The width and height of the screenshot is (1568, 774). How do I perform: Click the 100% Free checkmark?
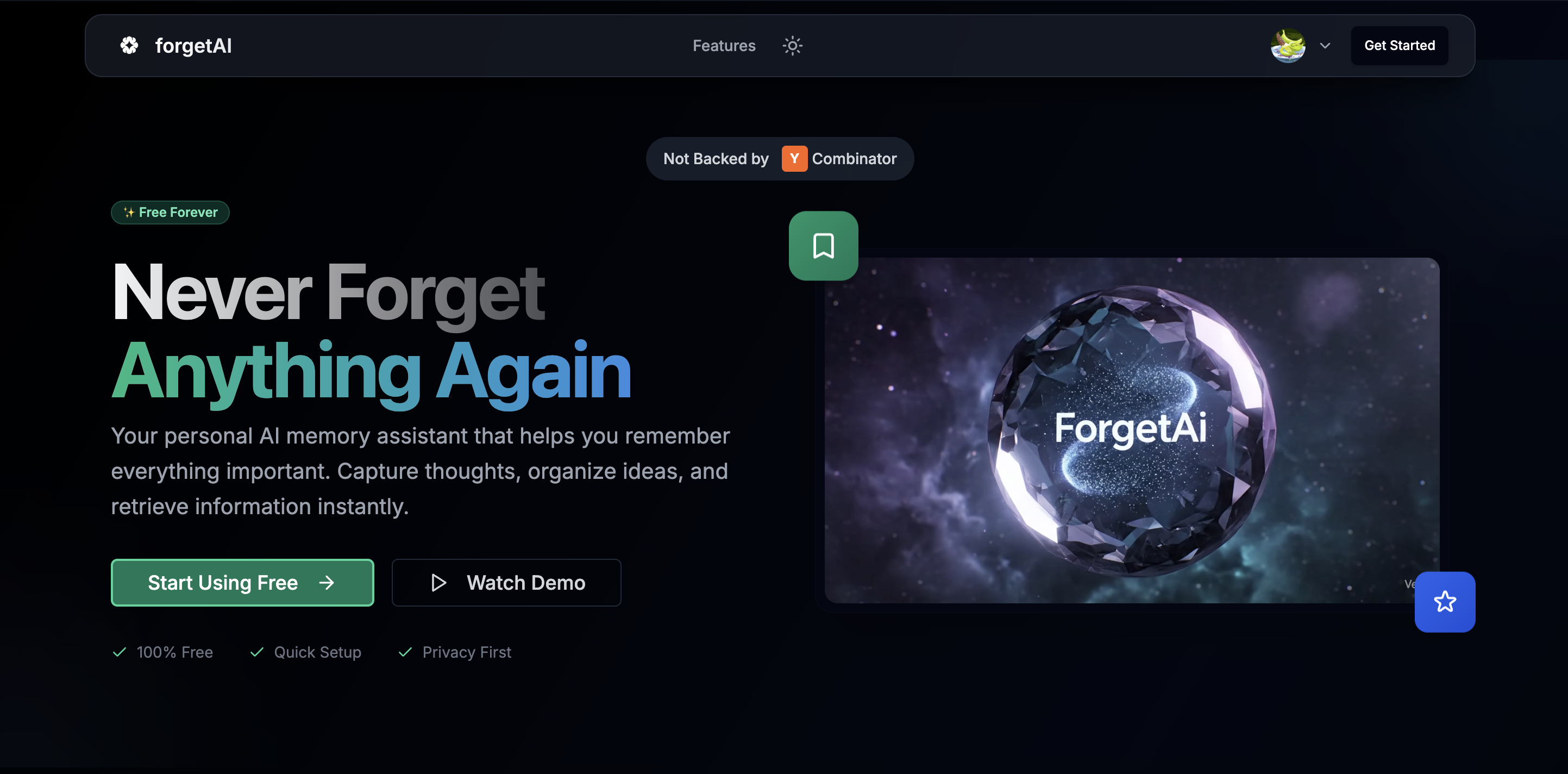[x=120, y=652]
